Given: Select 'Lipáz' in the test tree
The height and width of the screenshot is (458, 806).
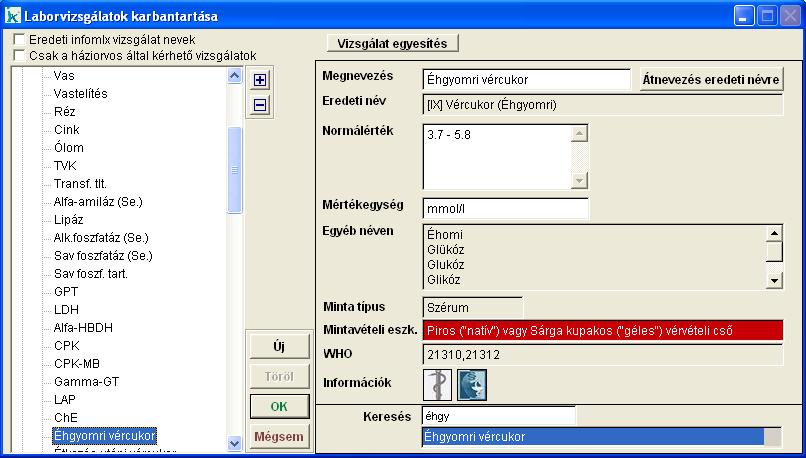Looking at the screenshot, I should 69,219.
